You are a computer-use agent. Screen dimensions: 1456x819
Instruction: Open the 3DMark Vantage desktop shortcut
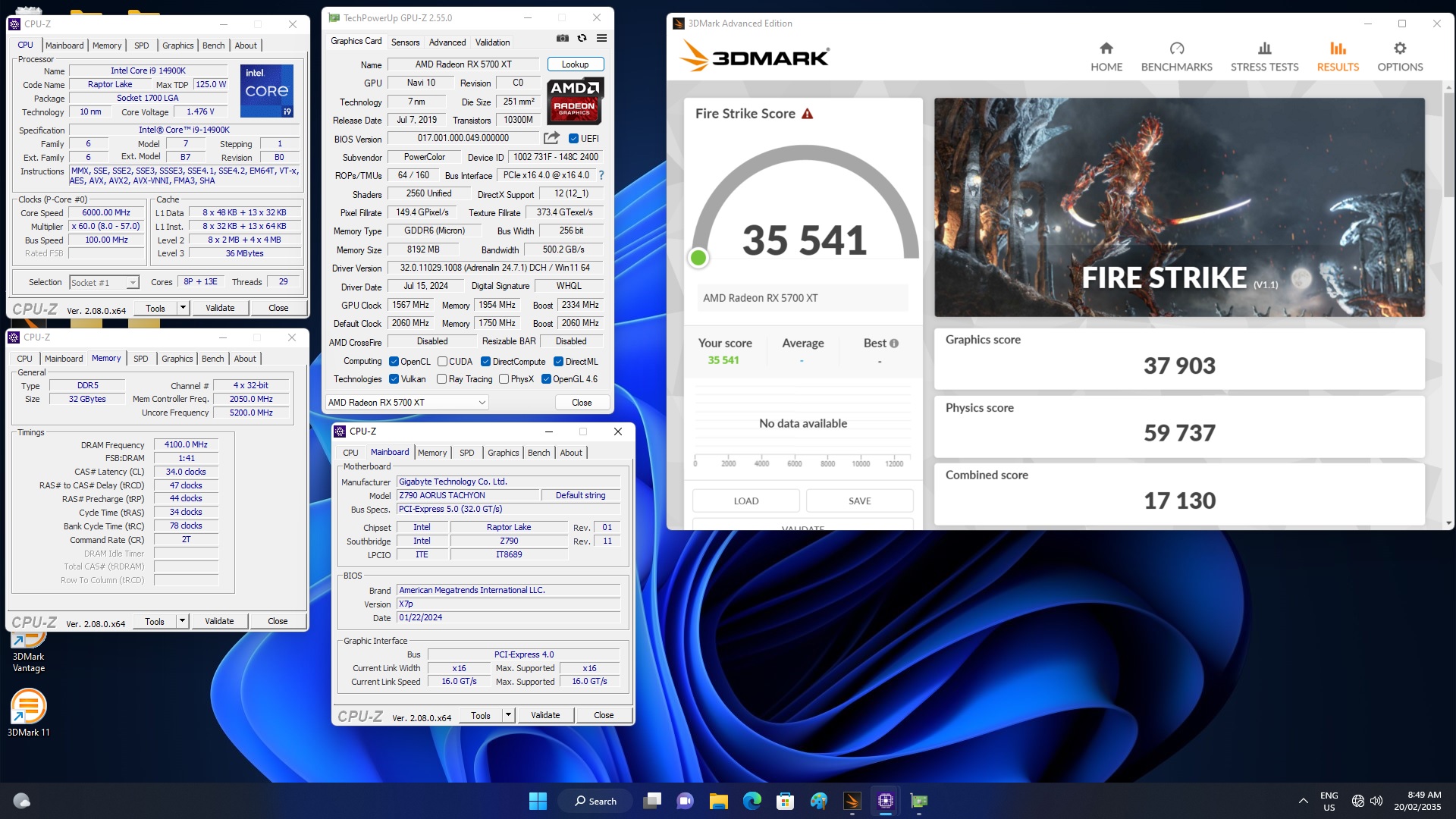click(x=29, y=652)
